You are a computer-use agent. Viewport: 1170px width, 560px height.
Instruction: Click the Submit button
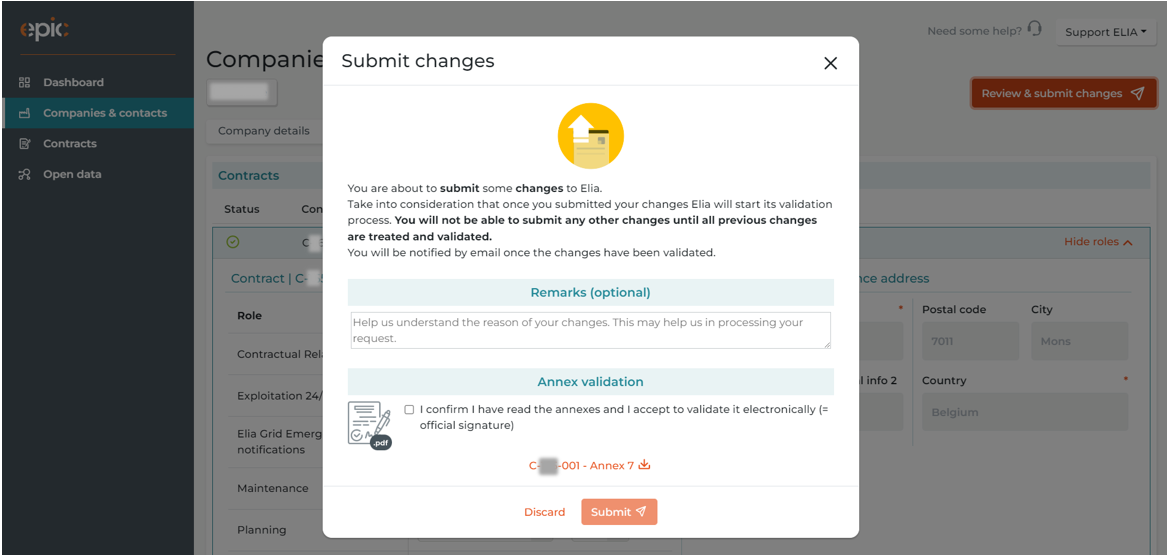click(x=619, y=511)
